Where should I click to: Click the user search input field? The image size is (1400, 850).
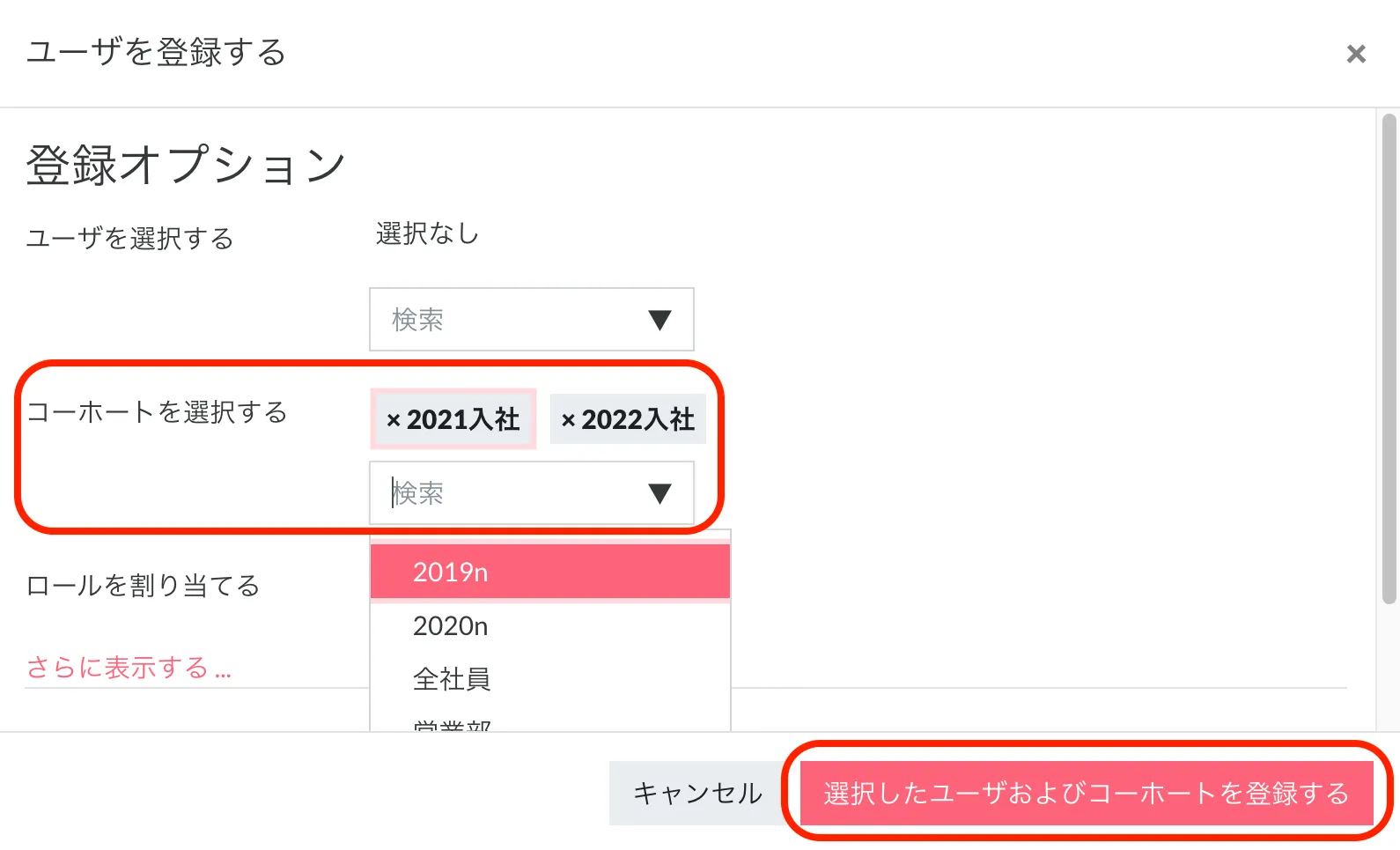pyautogui.click(x=511, y=320)
